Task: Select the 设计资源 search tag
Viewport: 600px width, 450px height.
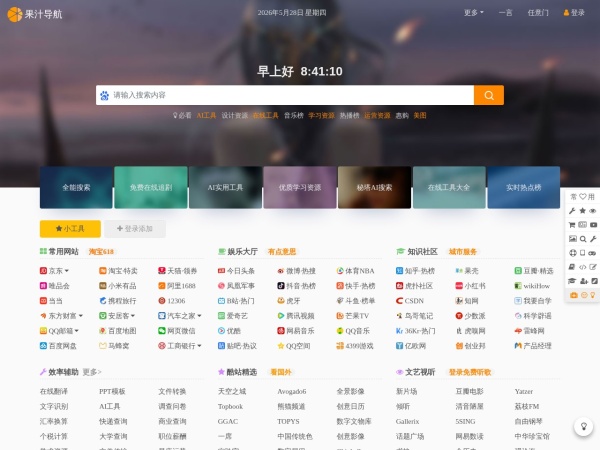Action: click(x=235, y=116)
